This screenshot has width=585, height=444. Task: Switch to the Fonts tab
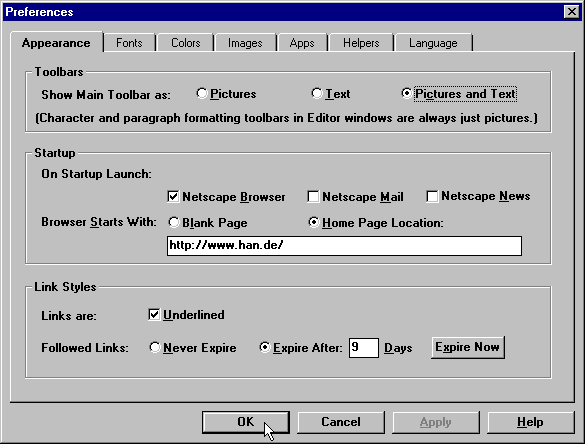[129, 43]
